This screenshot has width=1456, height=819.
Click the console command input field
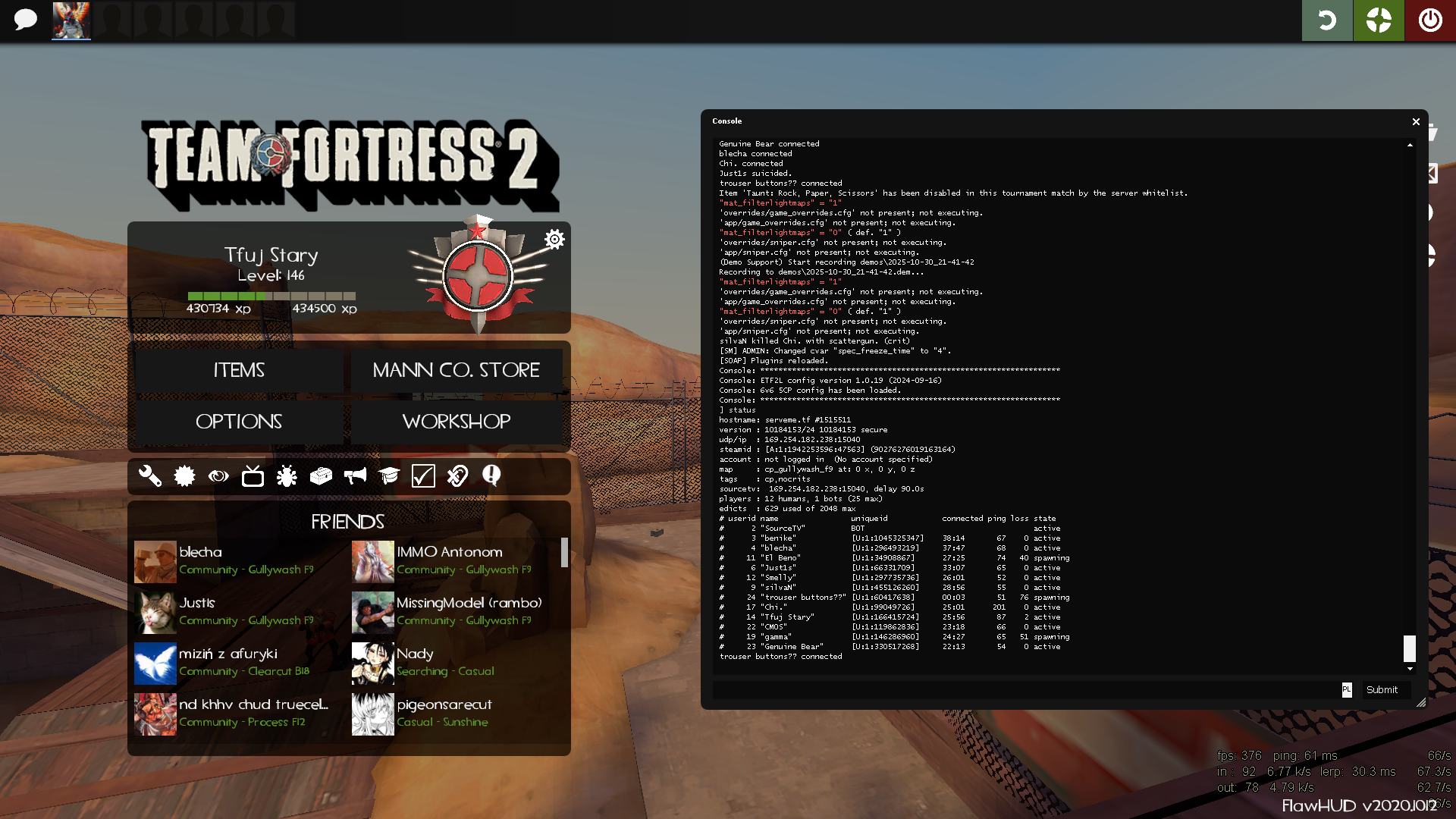click(x=1025, y=690)
